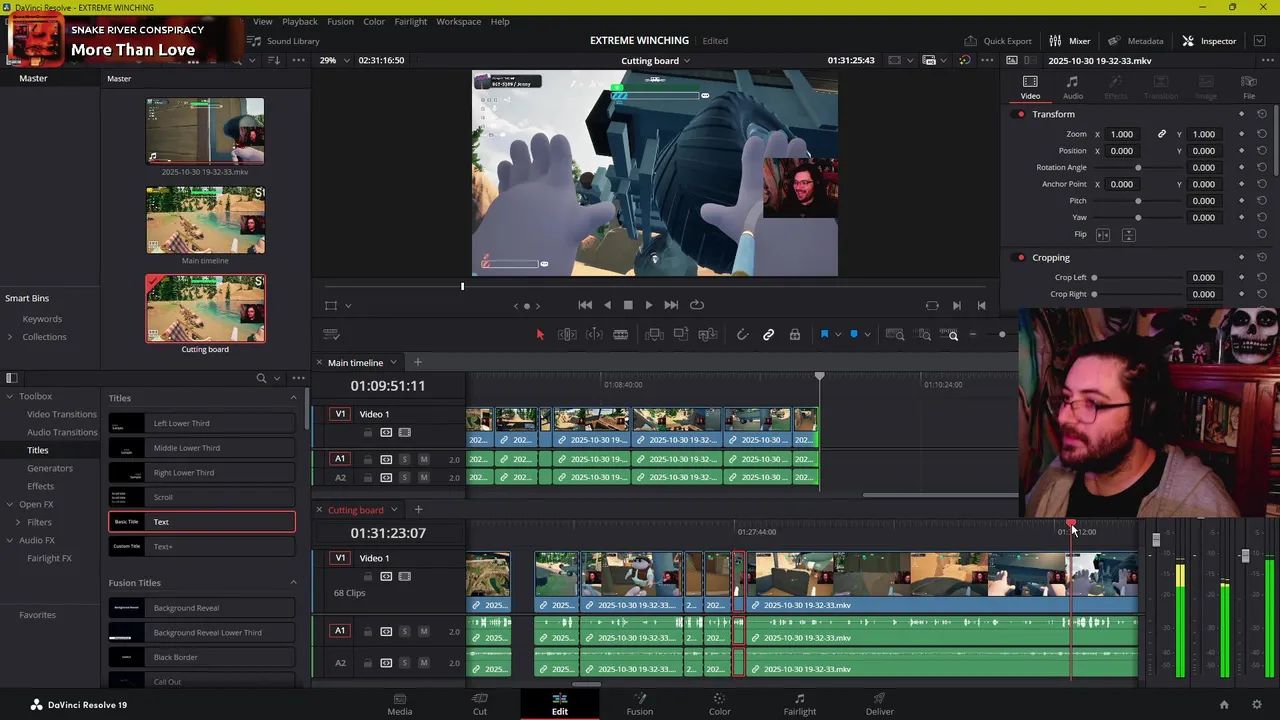Click Play Reverse button
This screenshot has height=720, width=1280.
click(607, 305)
